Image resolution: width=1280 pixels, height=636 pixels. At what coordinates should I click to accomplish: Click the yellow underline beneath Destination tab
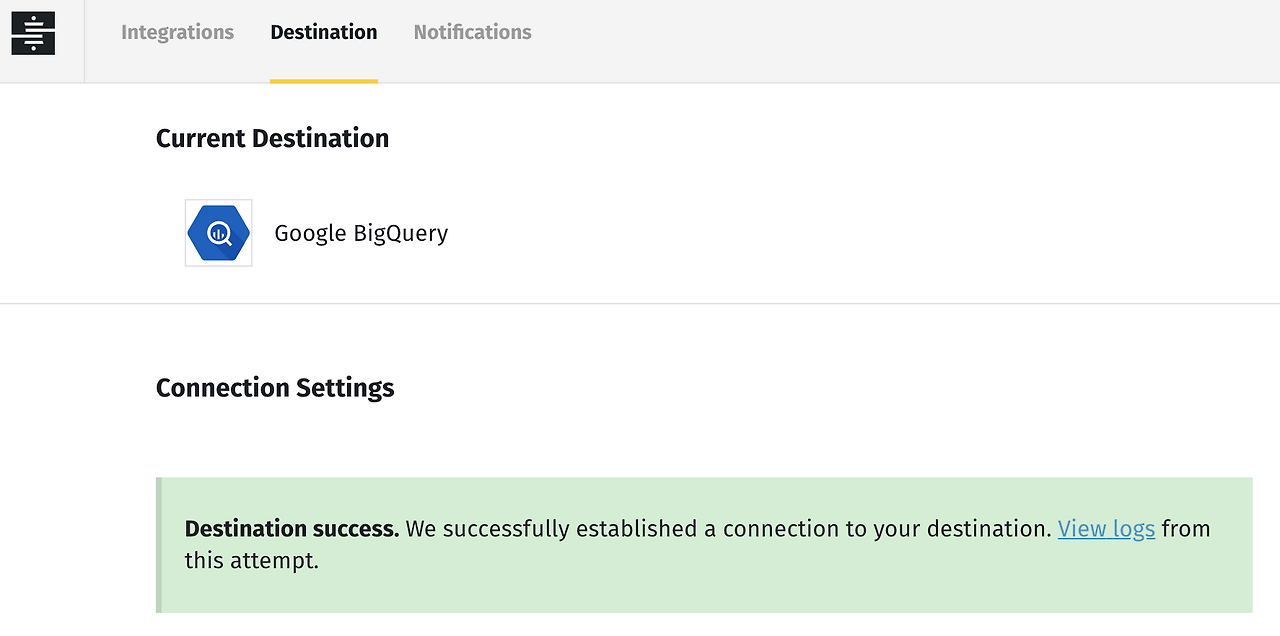[323, 81]
